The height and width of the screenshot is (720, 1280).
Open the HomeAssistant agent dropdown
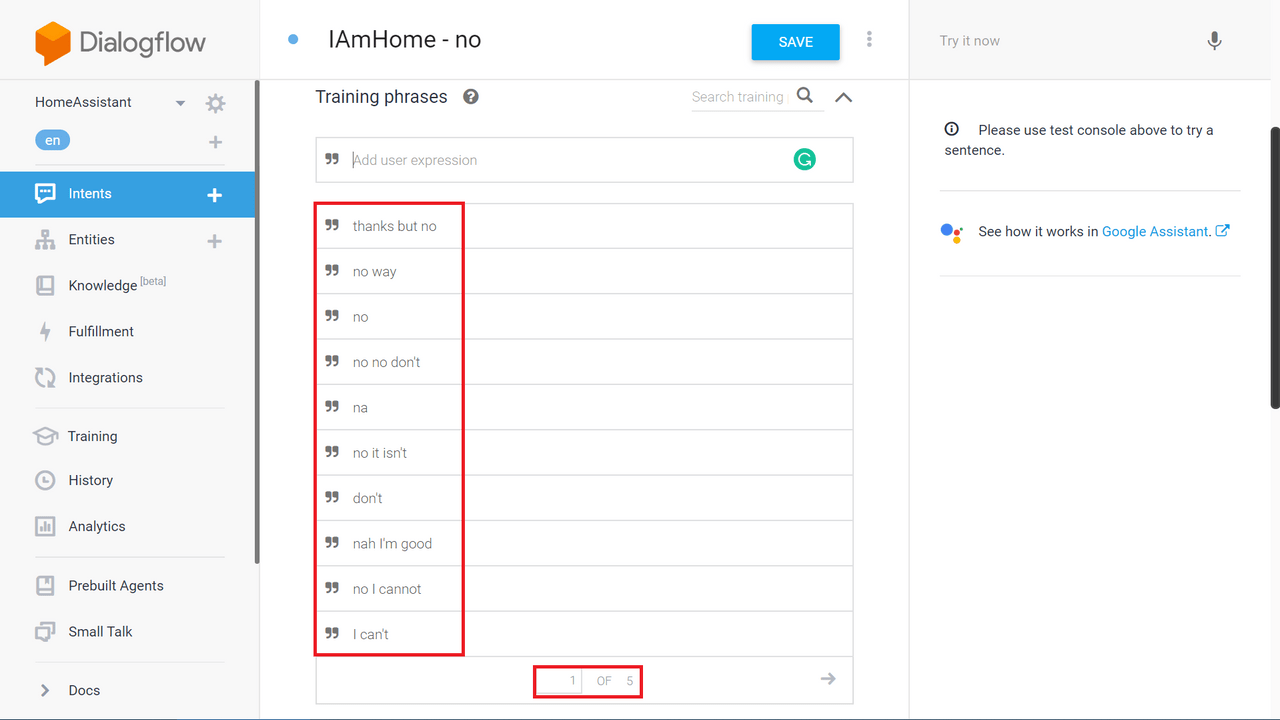coord(180,103)
